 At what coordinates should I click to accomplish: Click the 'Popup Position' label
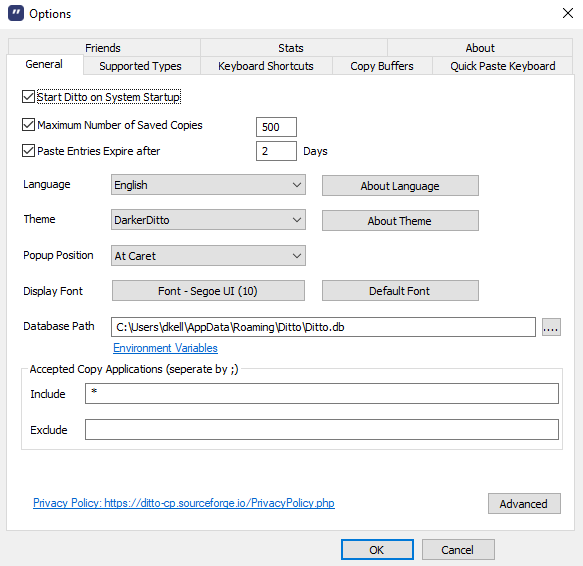(x=58, y=255)
